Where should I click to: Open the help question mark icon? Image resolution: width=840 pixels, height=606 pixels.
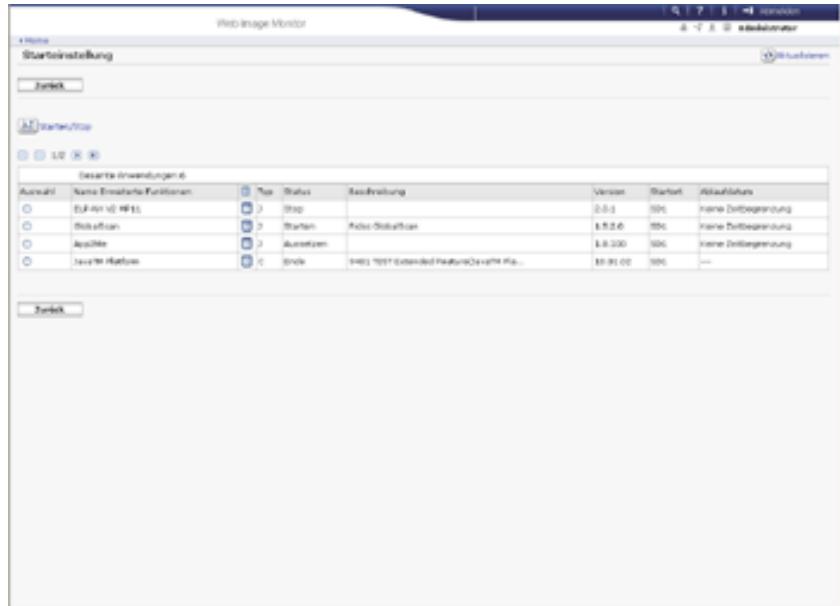click(x=700, y=10)
